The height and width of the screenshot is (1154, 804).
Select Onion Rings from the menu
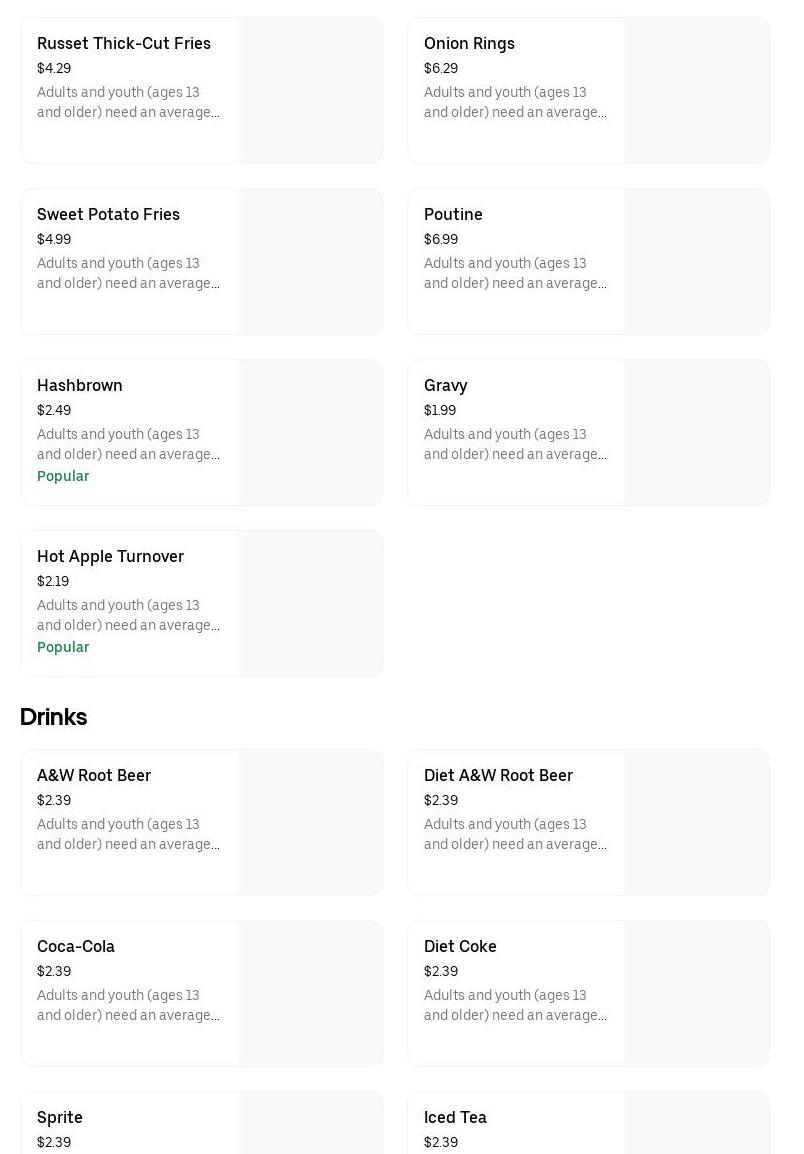tap(469, 44)
